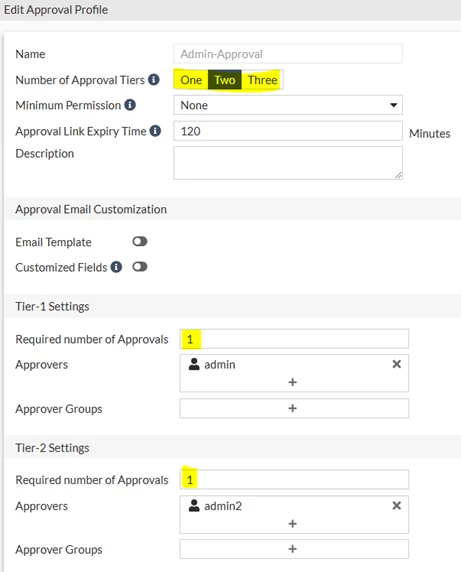Select One approval tier

pyautogui.click(x=191, y=80)
